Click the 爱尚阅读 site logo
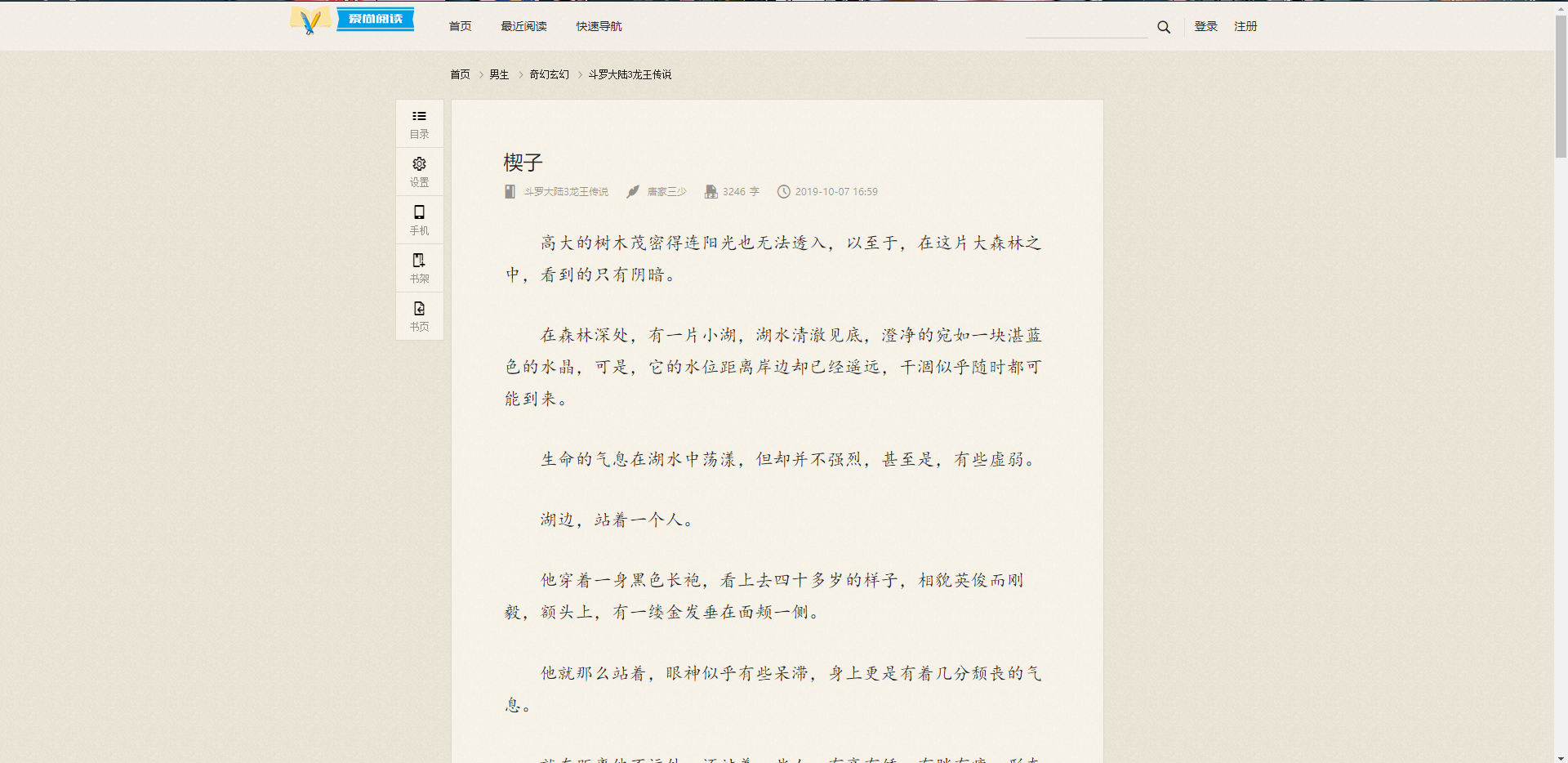This screenshot has height=763, width=1568. [x=352, y=20]
